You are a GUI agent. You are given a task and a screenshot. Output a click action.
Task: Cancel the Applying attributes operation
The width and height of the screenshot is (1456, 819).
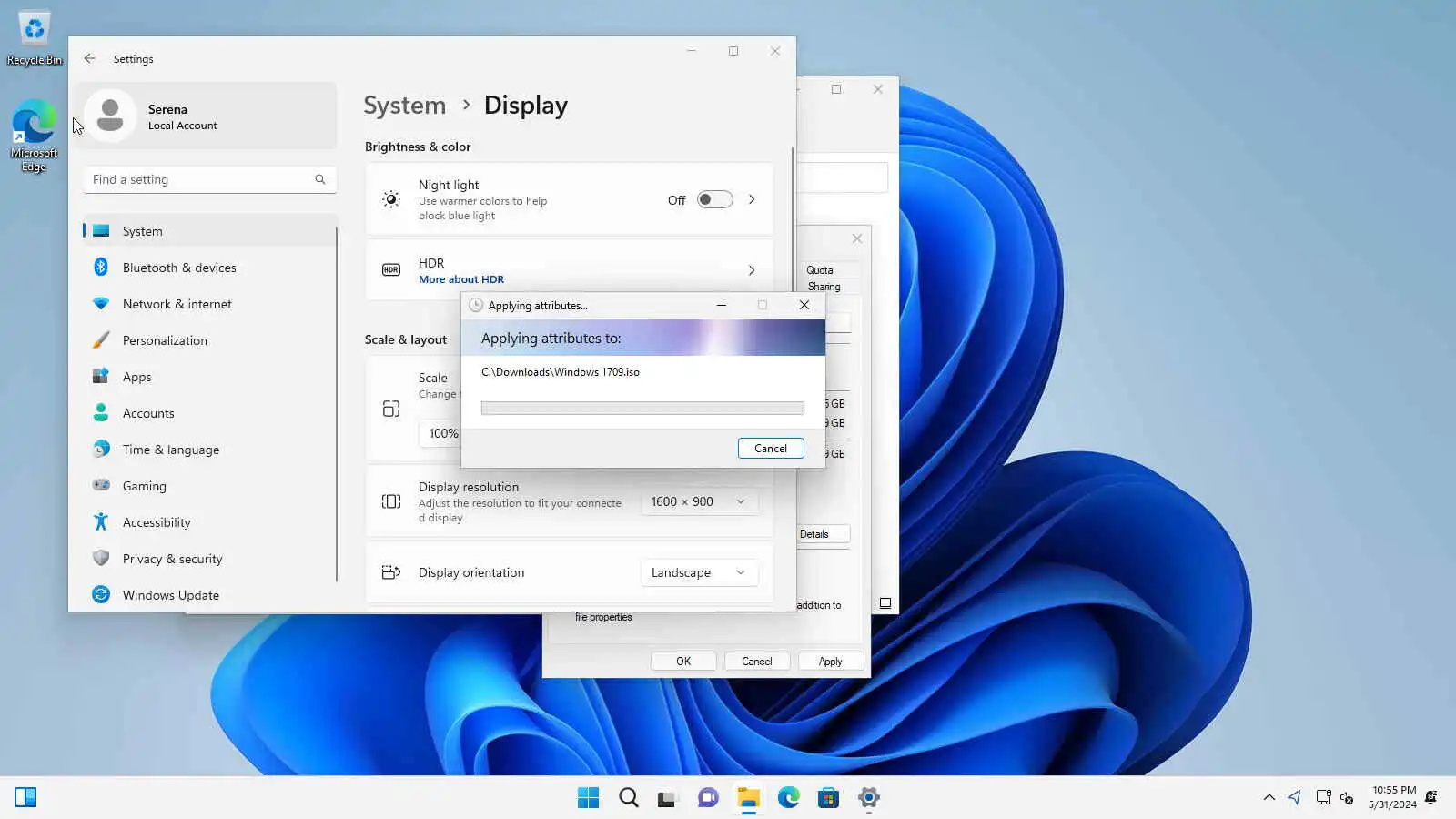(x=771, y=448)
